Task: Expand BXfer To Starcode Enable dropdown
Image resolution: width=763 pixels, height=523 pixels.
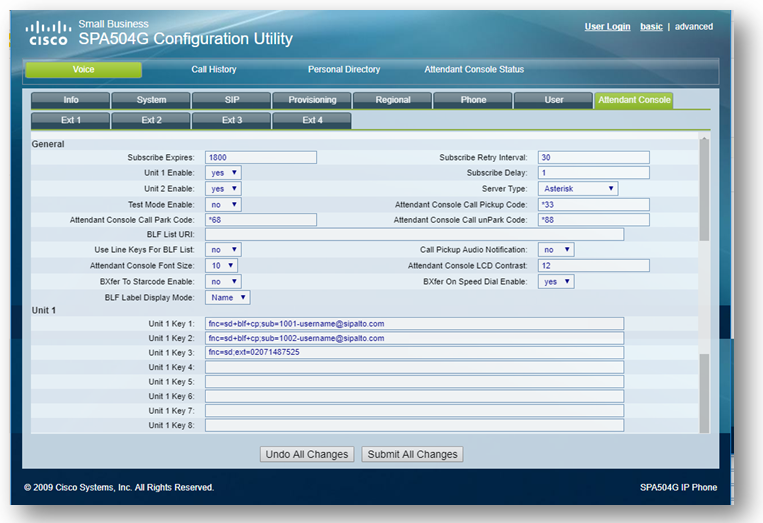Action: 223,282
